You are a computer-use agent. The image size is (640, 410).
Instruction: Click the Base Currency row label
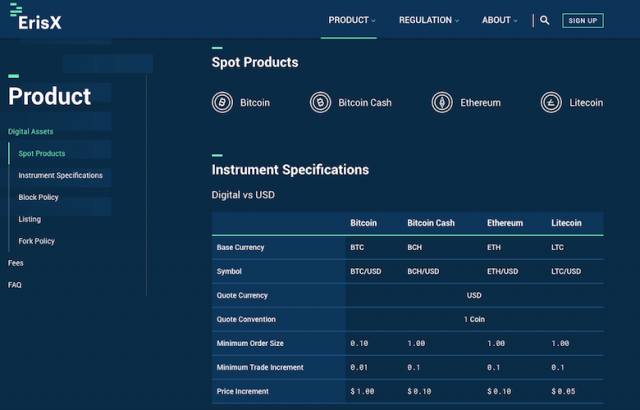240,247
